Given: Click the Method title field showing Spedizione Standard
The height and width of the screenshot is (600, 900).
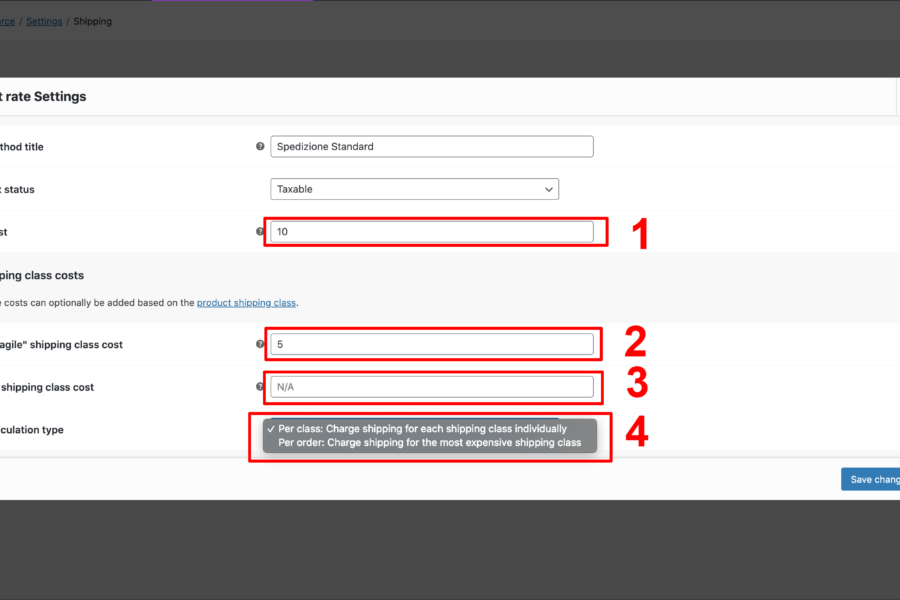Looking at the screenshot, I should click(x=431, y=146).
